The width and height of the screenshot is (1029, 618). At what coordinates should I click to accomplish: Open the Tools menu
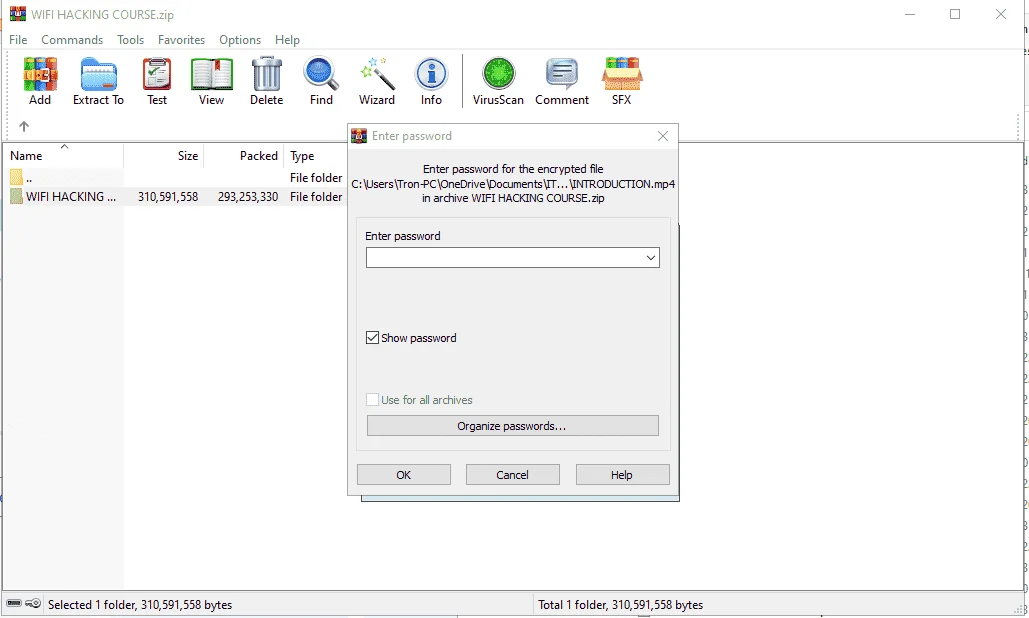click(131, 40)
